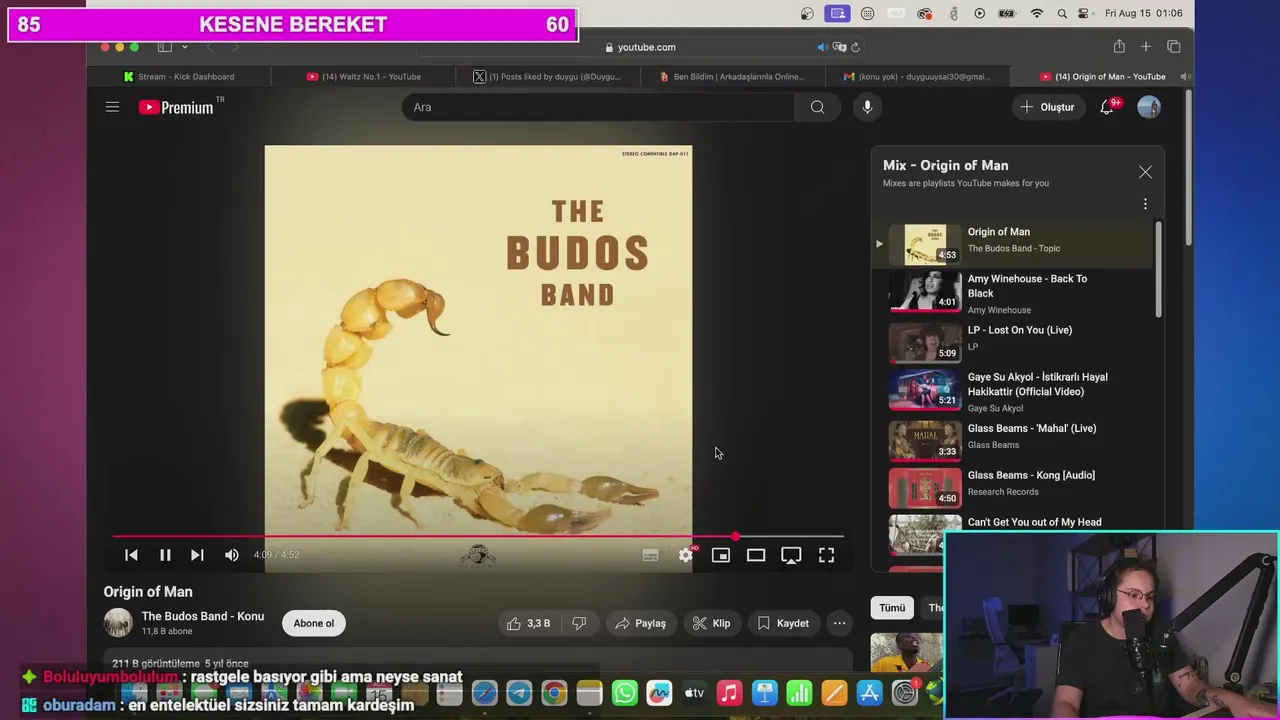Open The Budos Band - Konu channel link

coord(203,616)
